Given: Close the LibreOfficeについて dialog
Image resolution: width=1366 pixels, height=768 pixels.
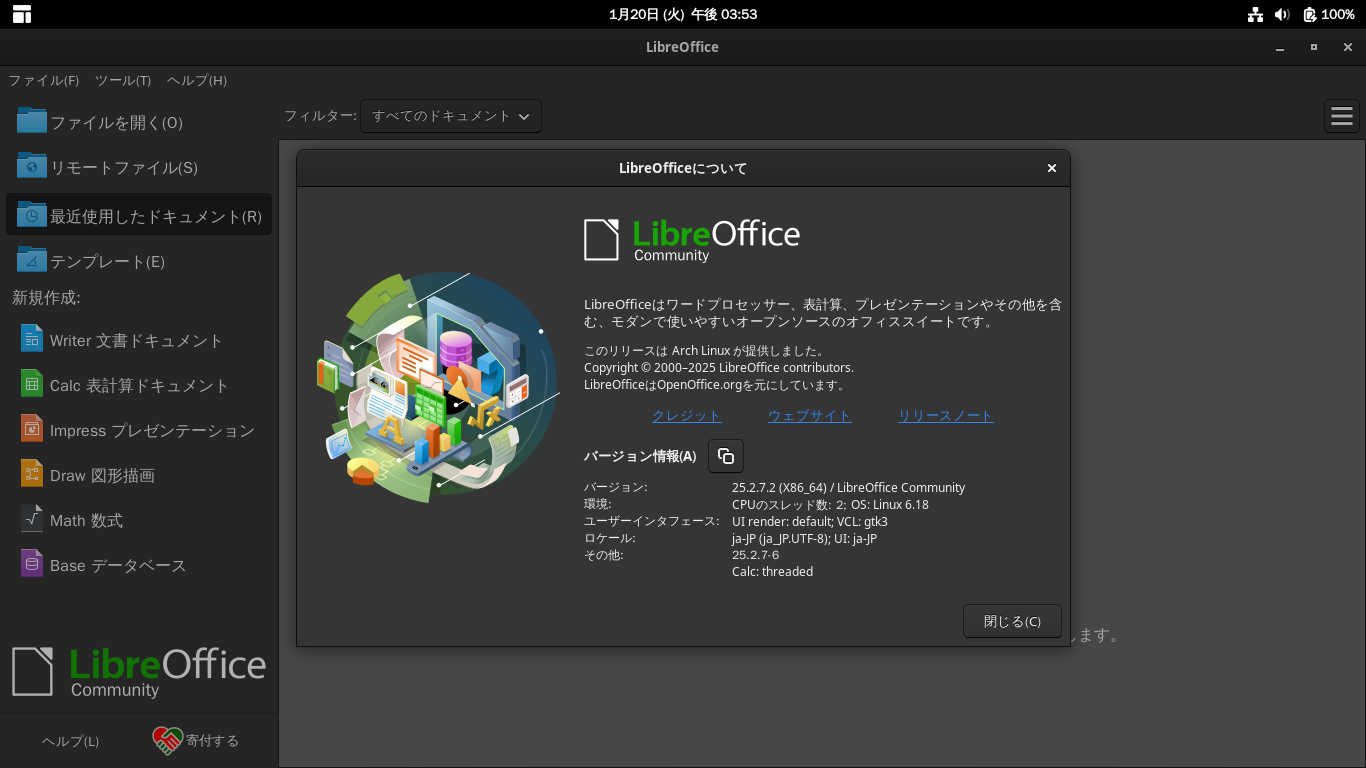Looking at the screenshot, I should pyautogui.click(x=1052, y=168).
